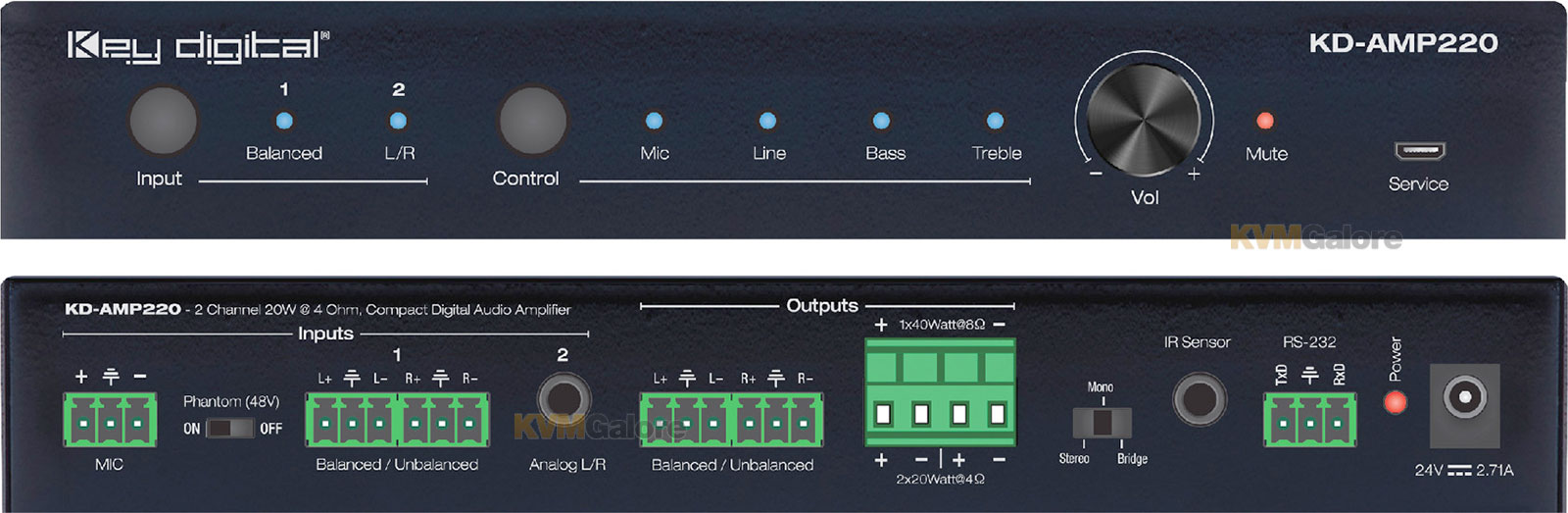Screen dimensions: 1568x513
Task: Click the 'Service' label text
Action: click(x=1418, y=183)
